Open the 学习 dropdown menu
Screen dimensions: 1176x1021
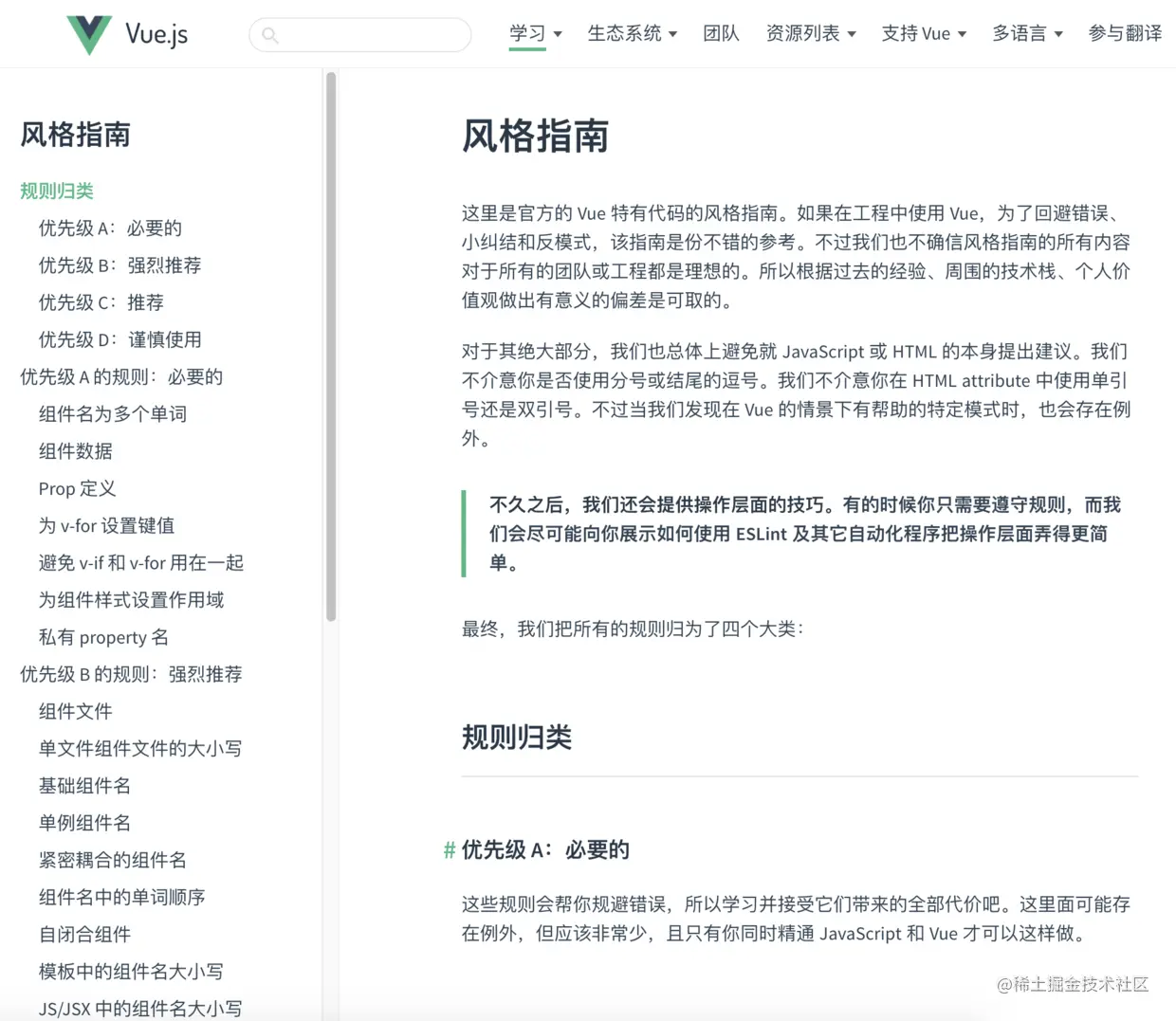536,33
